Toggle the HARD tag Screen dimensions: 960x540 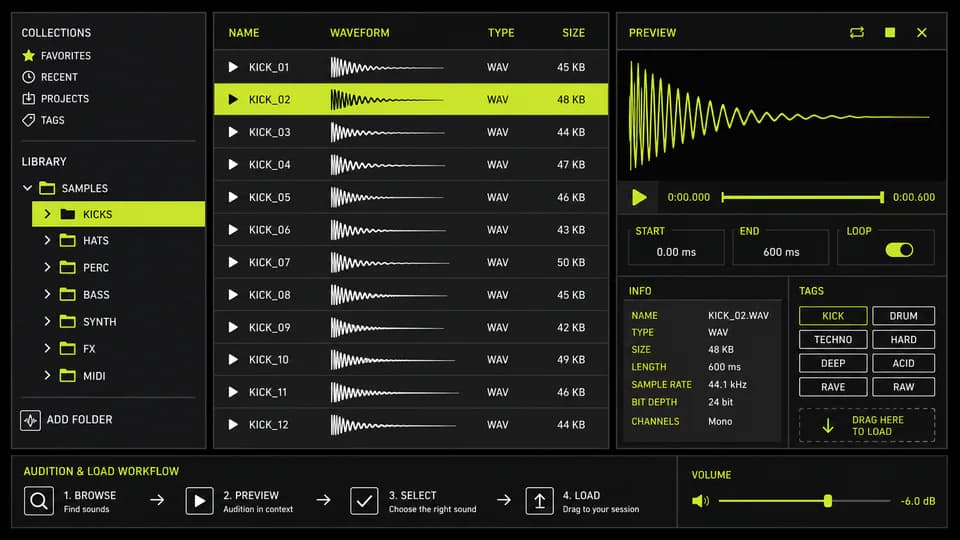(903, 339)
